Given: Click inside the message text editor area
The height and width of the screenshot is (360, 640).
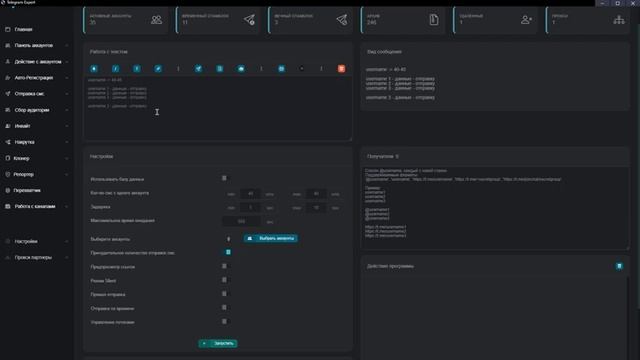Looking at the screenshot, I should point(218,108).
